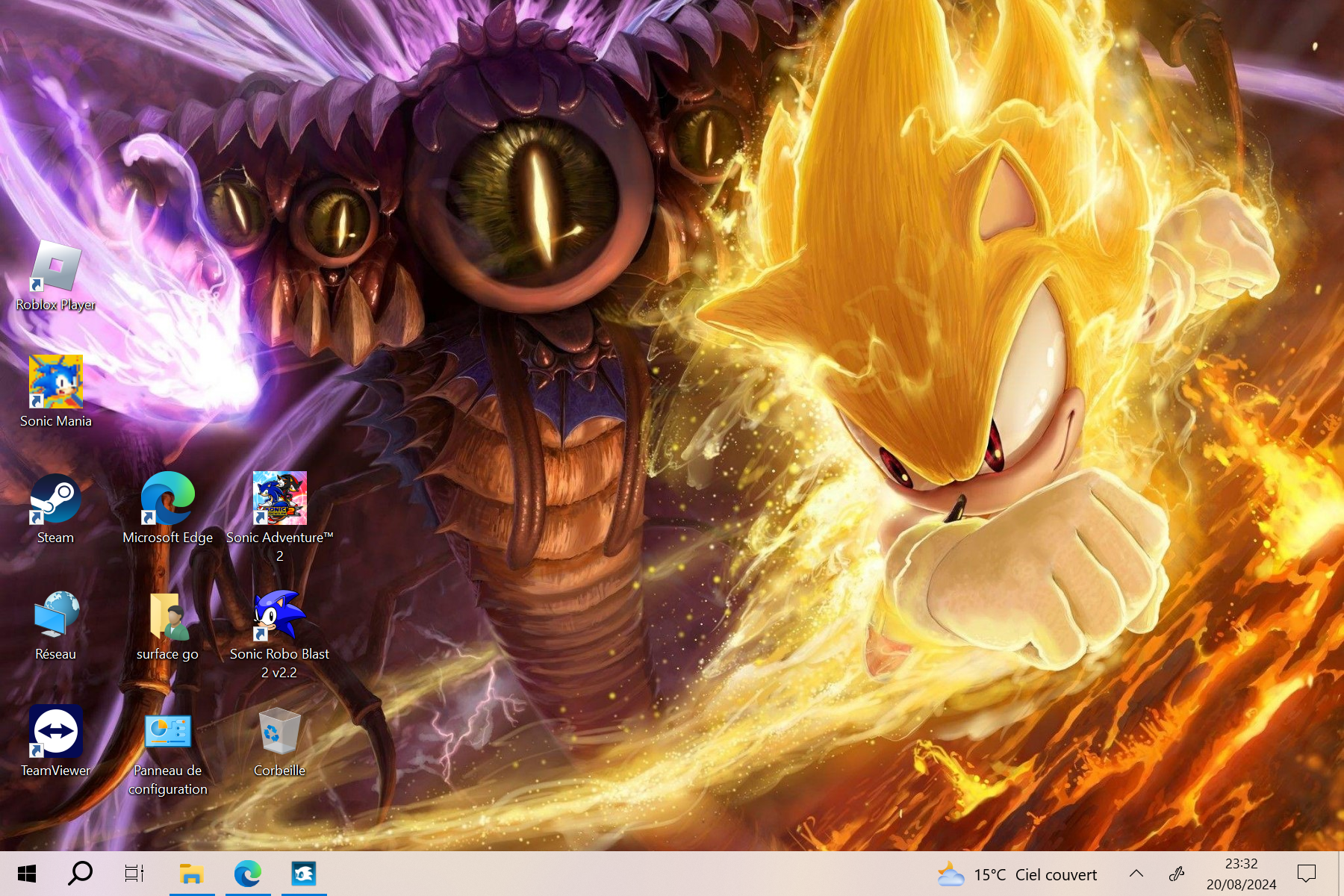Open the Roblox Player desktop shortcut
Image resolution: width=1344 pixels, height=896 pixels.
click(x=56, y=276)
